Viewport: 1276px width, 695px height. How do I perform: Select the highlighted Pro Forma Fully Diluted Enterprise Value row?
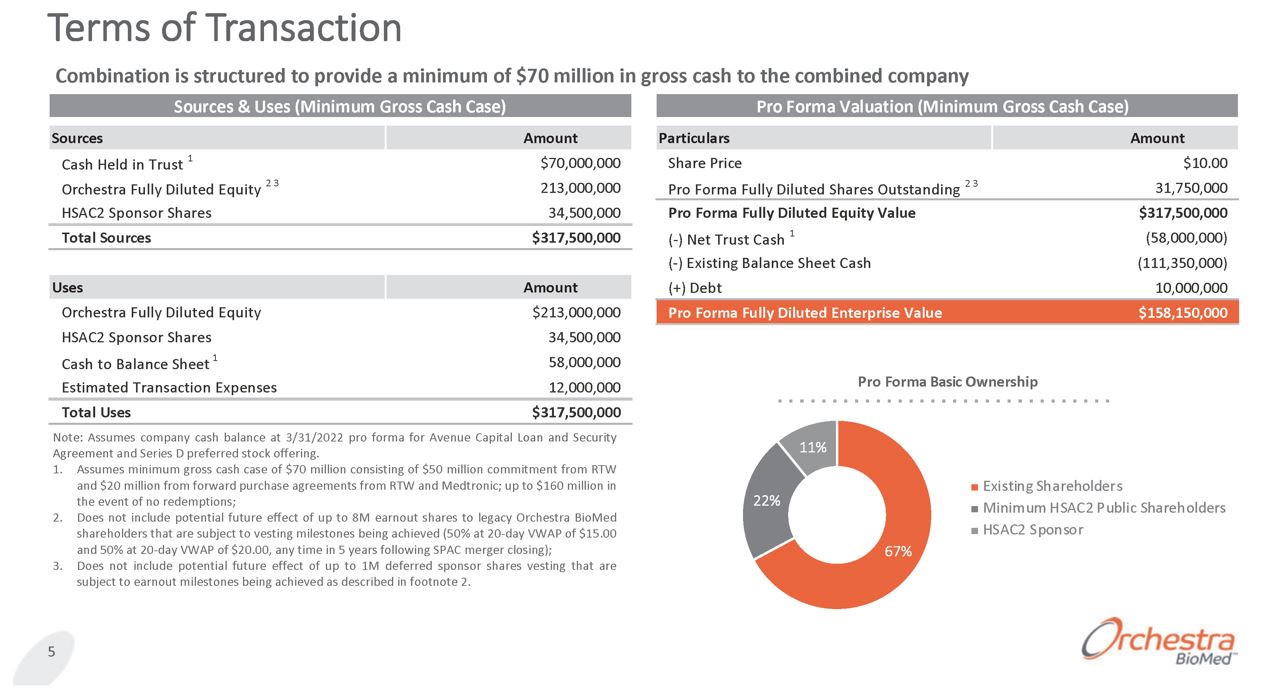[946, 312]
